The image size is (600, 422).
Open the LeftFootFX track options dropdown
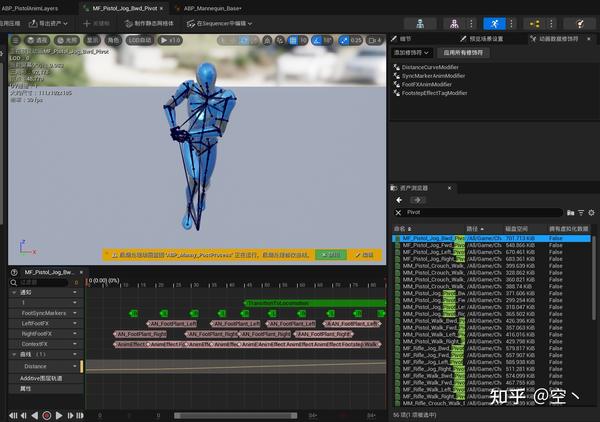pos(75,323)
